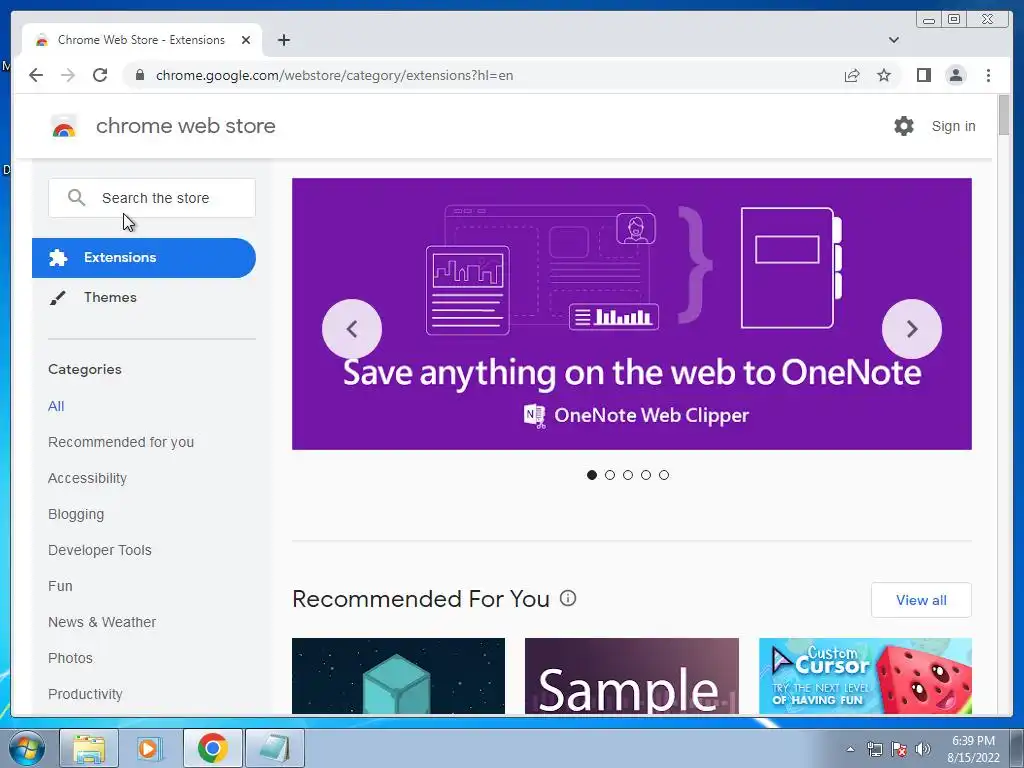Open the Custom Cursor extension thumbnail
Viewport: 1024px width, 768px height.
pos(865,676)
